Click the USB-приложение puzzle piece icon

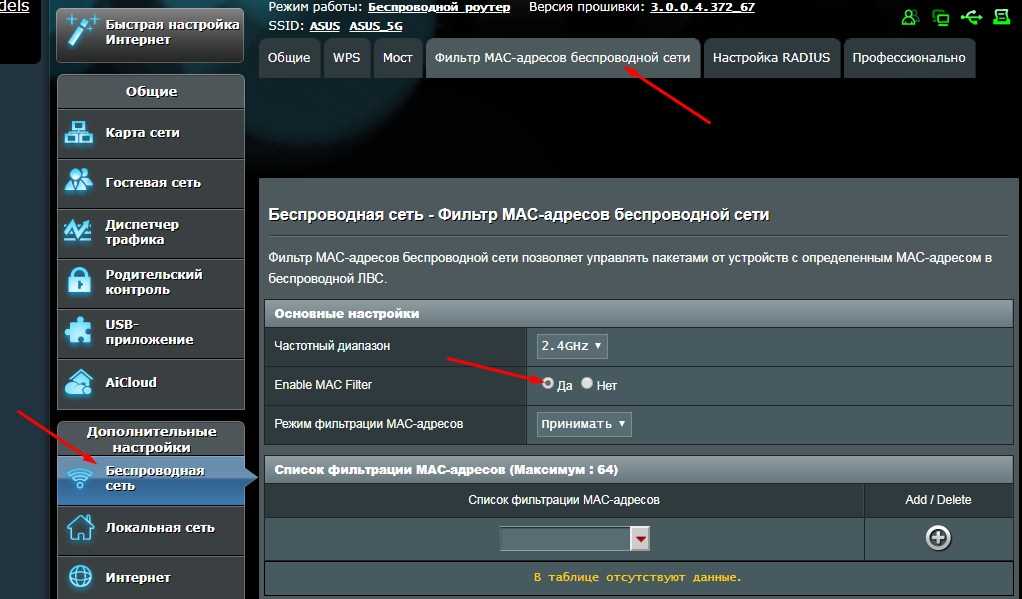(79, 330)
